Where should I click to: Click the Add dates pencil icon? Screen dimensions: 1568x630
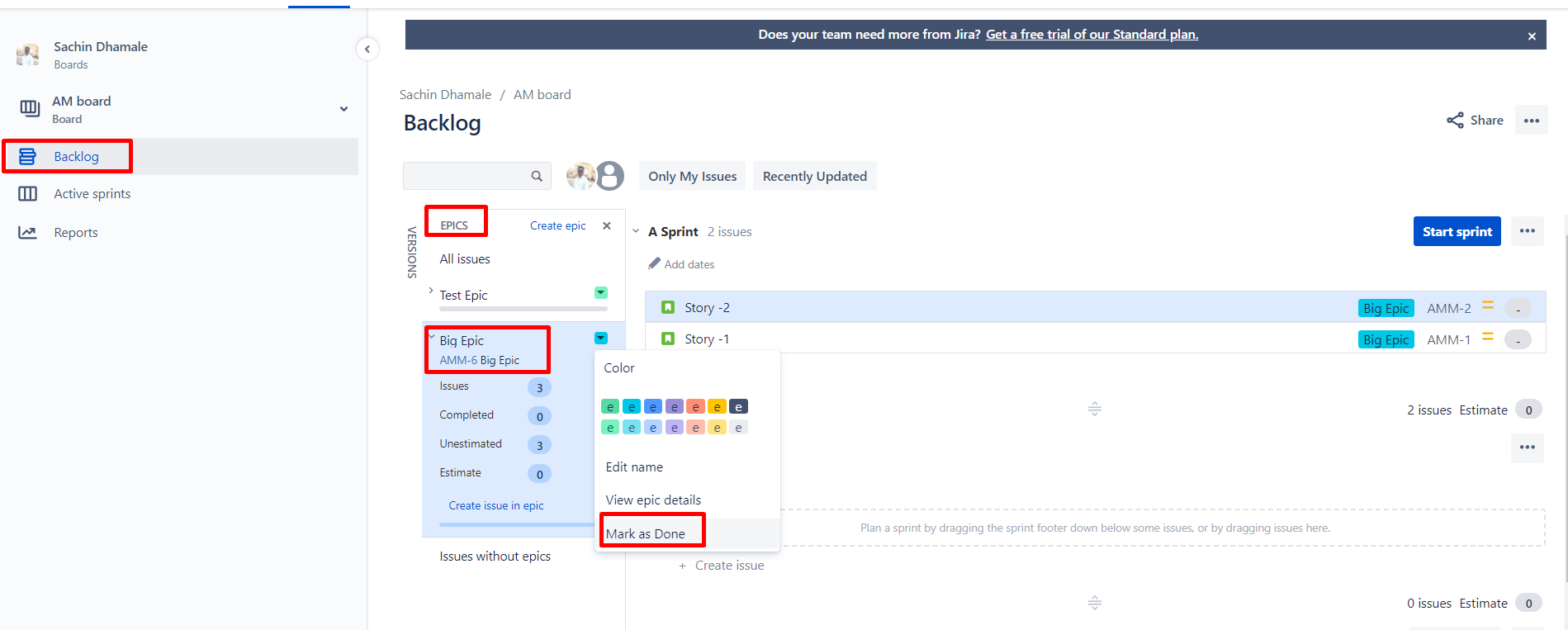click(x=655, y=263)
